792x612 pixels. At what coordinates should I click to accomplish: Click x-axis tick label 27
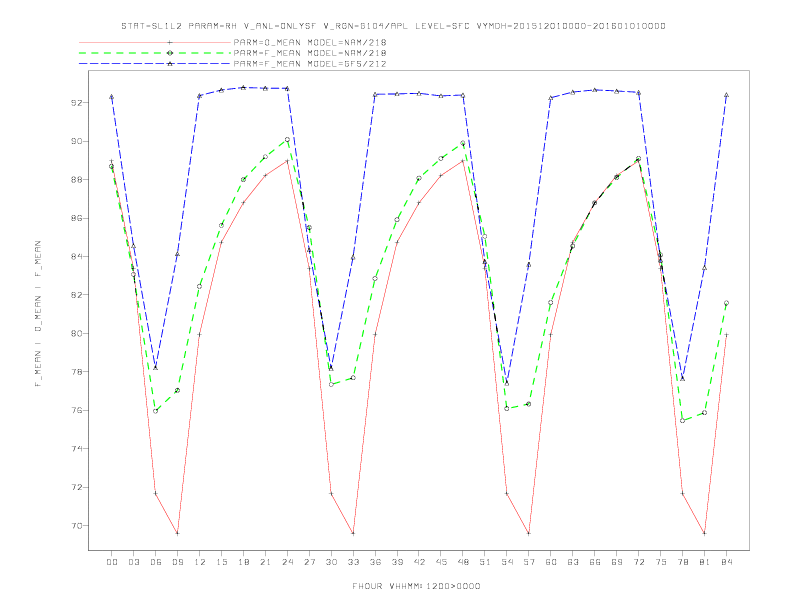(x=309, y=562)
